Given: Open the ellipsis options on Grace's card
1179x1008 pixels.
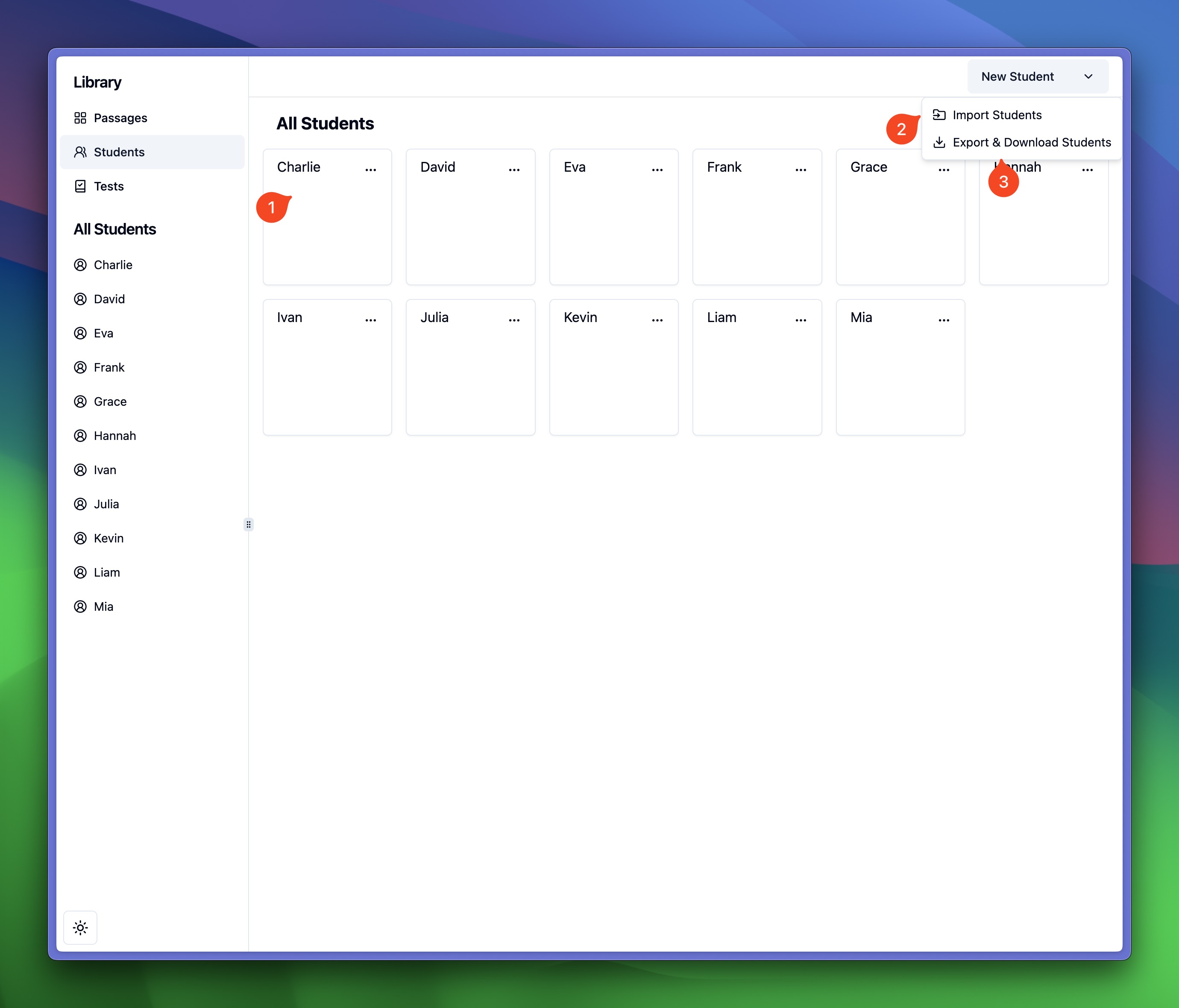Looking at the screenshot, I should (x=944, y=168).
